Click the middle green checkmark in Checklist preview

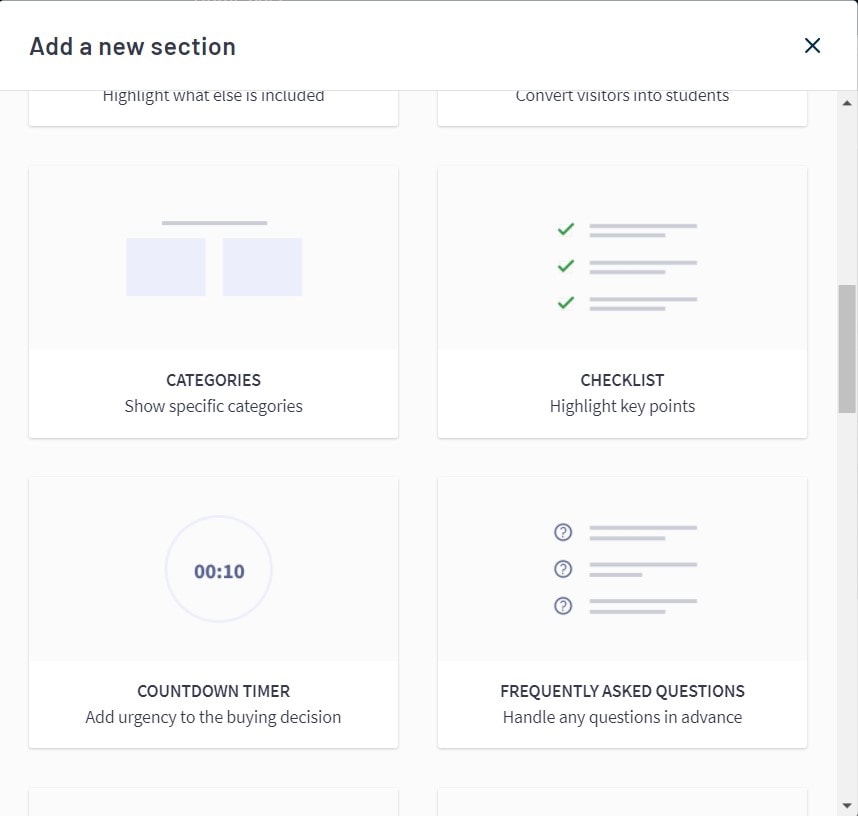[566, 266]
